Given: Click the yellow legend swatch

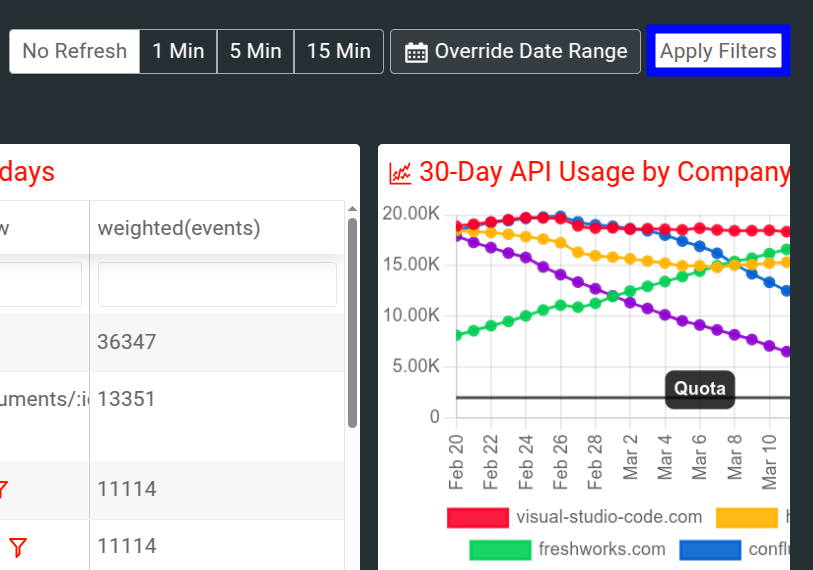Looking at the screenshot, I should click(x=747, y=517).
